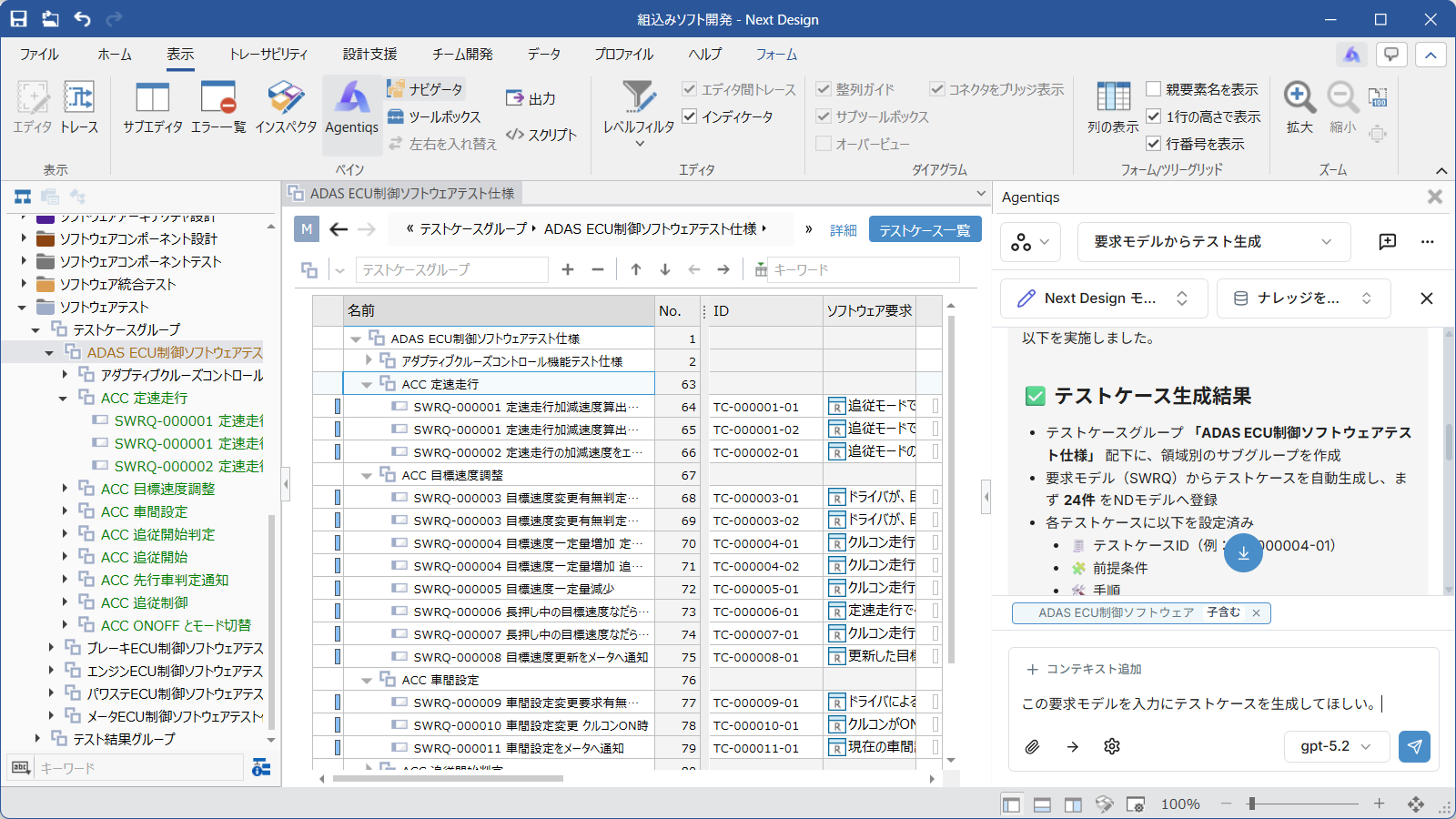
Task: Open the gpt-5.2 model dropdown
Action: pos(1336,746)
